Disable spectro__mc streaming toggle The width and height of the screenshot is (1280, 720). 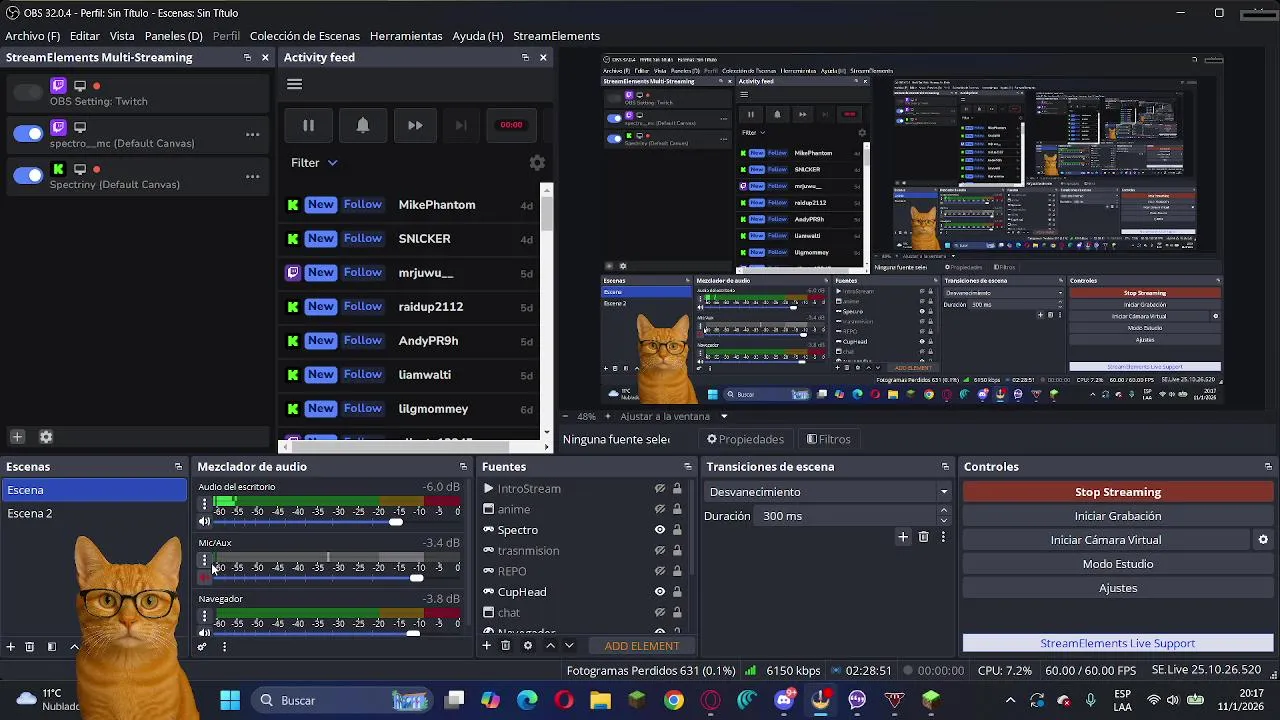coord(28,134)
